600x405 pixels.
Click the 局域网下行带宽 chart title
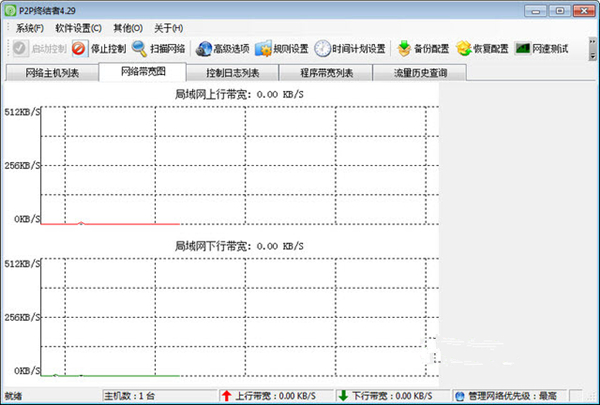click(239, 246)
